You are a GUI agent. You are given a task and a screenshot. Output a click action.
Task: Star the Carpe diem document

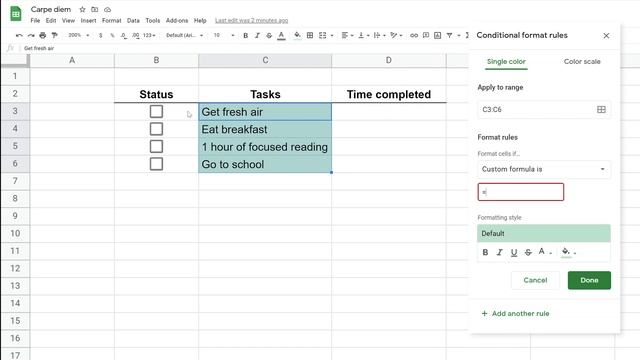tap(82, 9)
